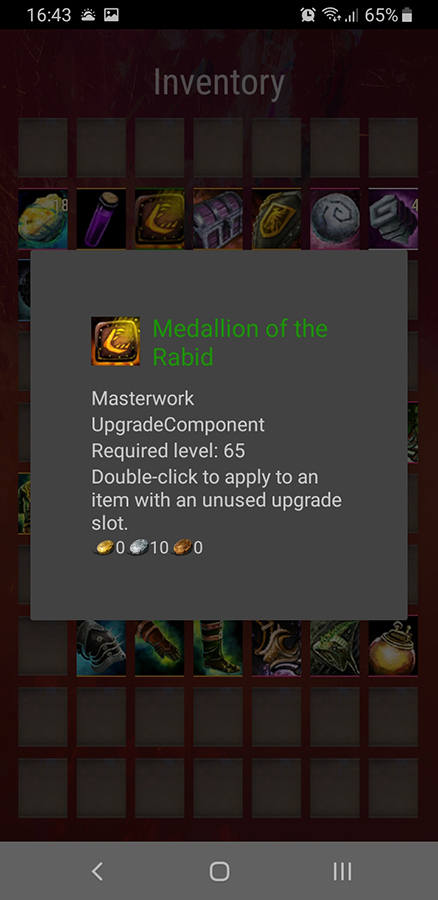Viewport: 438px width, 900px height.
Task: Select the Medallion of the Rabid inventory slot
Action: point(160,219)
